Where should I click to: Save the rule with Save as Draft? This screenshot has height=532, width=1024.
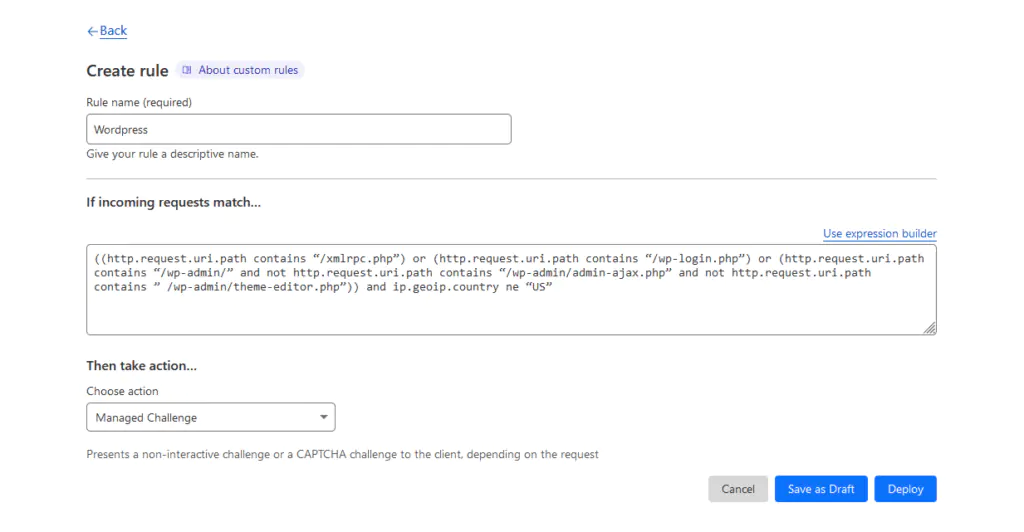point(820,489)
